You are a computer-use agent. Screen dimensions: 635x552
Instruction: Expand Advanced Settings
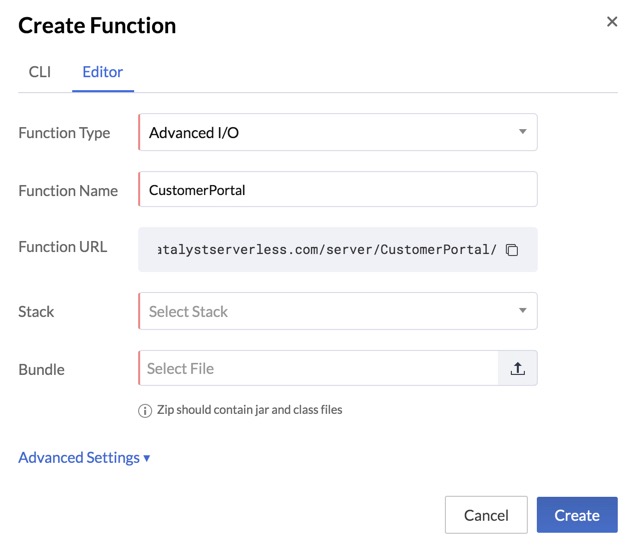click(84, 458)
